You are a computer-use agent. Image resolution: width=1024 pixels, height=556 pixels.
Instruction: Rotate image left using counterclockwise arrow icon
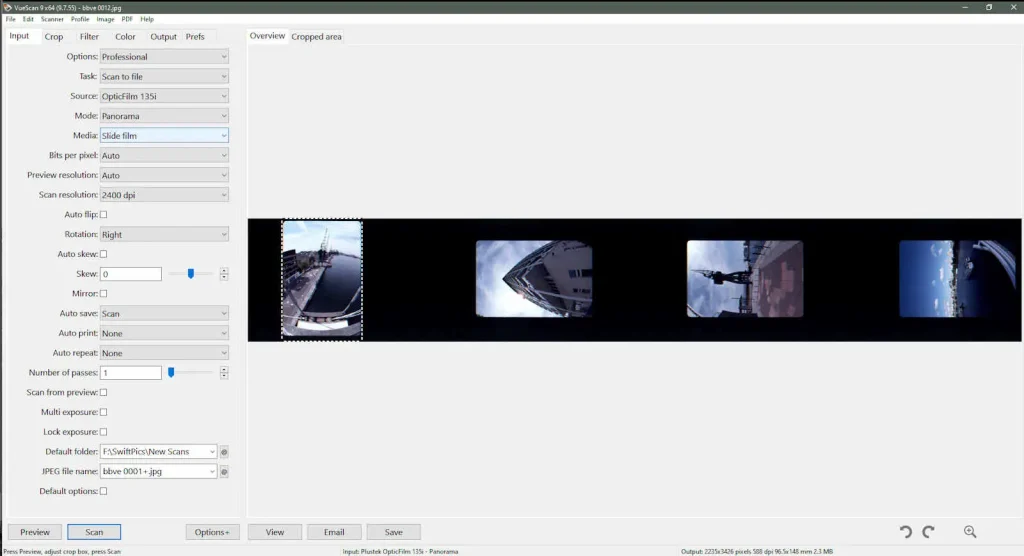pos(905,532)
